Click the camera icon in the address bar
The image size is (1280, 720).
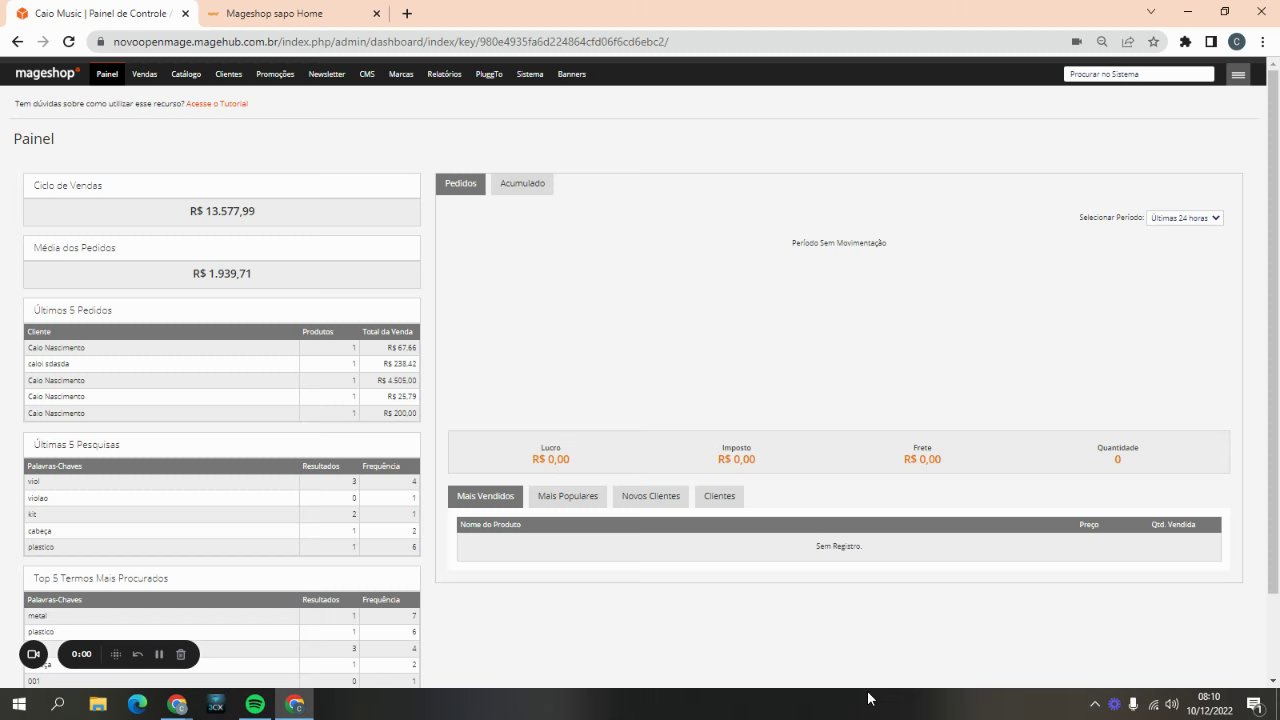[1077, 42]
